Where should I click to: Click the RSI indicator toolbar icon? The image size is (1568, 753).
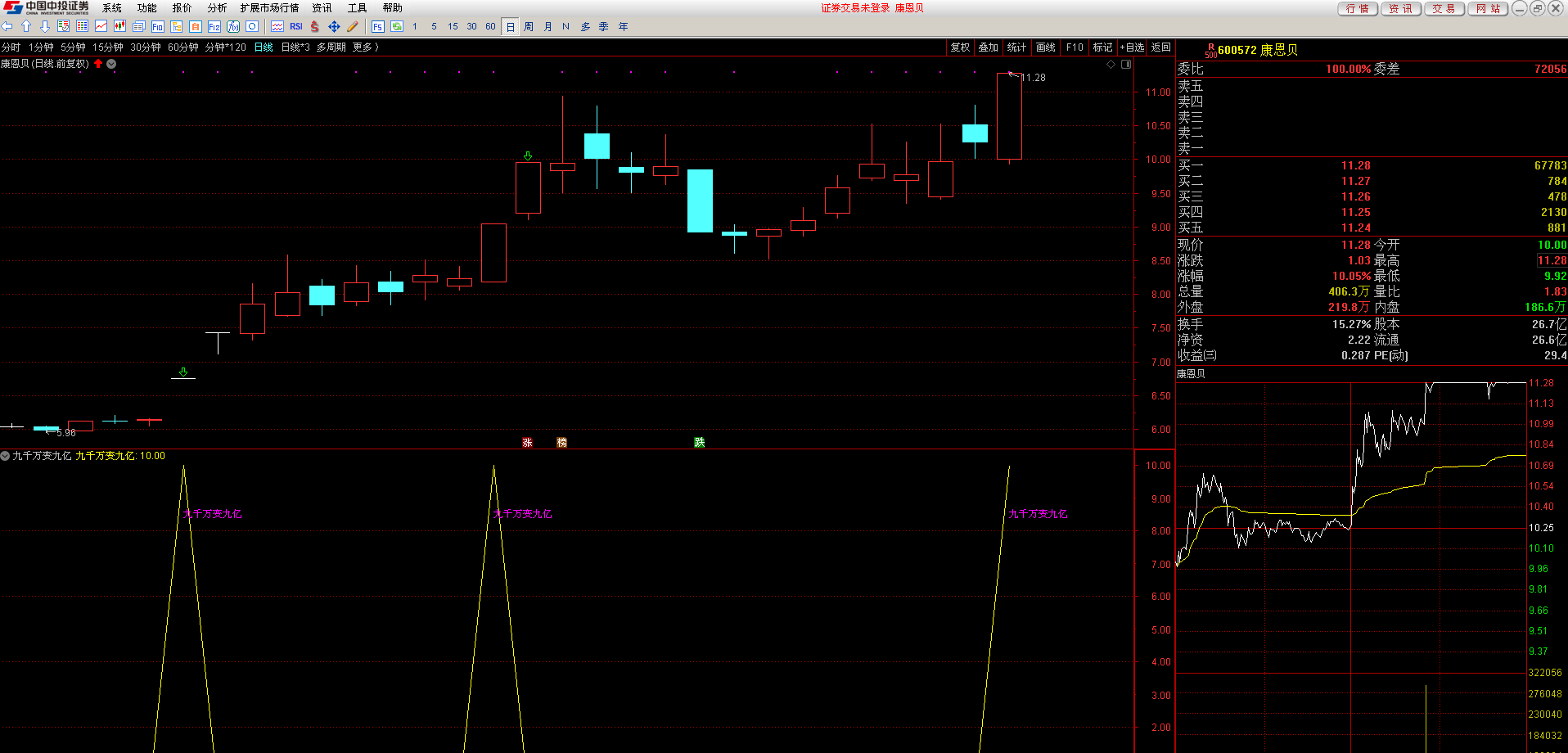click(x=296, y=26)
